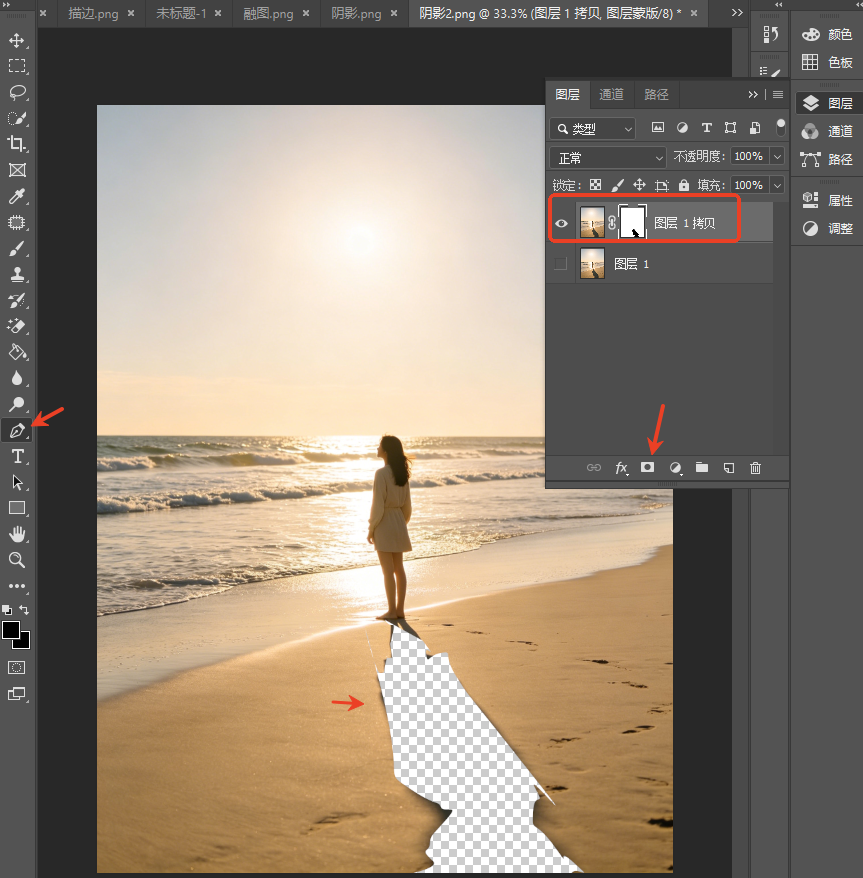Switch to the 融图.png document tab

pyautogui.click(x=268, y=13)
